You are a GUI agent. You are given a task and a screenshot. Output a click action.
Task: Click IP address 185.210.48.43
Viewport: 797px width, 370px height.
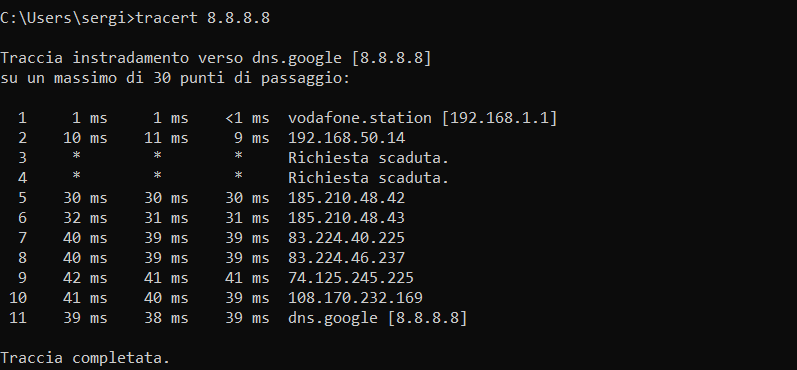(x=346, y=218)
